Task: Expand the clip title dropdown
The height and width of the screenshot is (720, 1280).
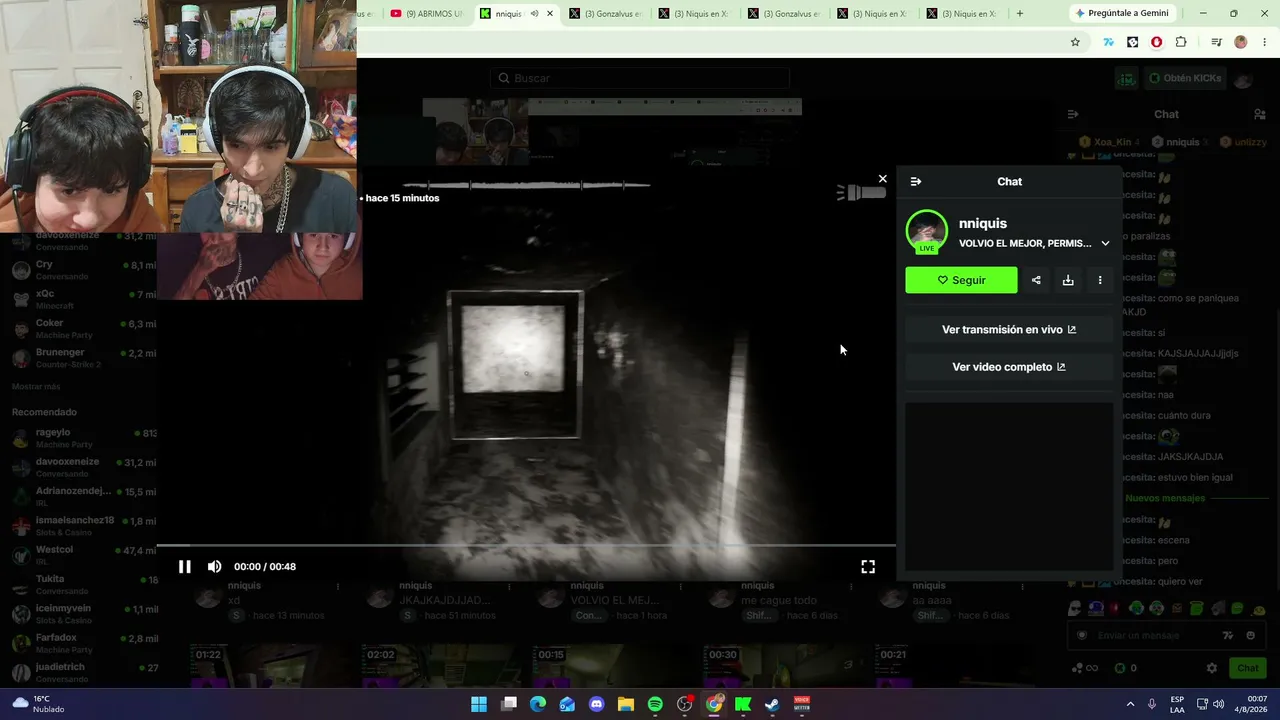Action: tap(1105, 243)
